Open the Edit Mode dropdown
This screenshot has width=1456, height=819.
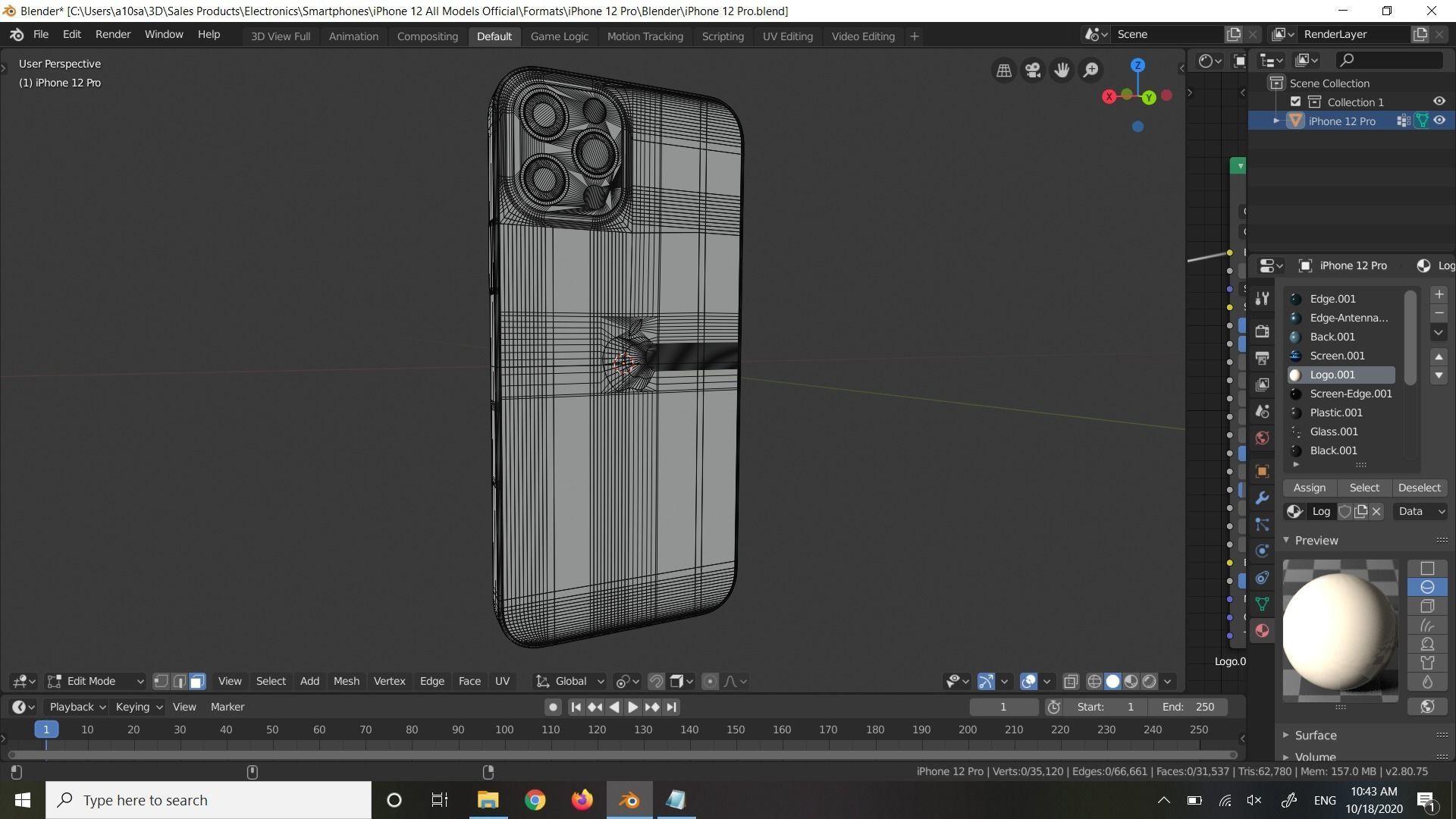tap(96, 681)
